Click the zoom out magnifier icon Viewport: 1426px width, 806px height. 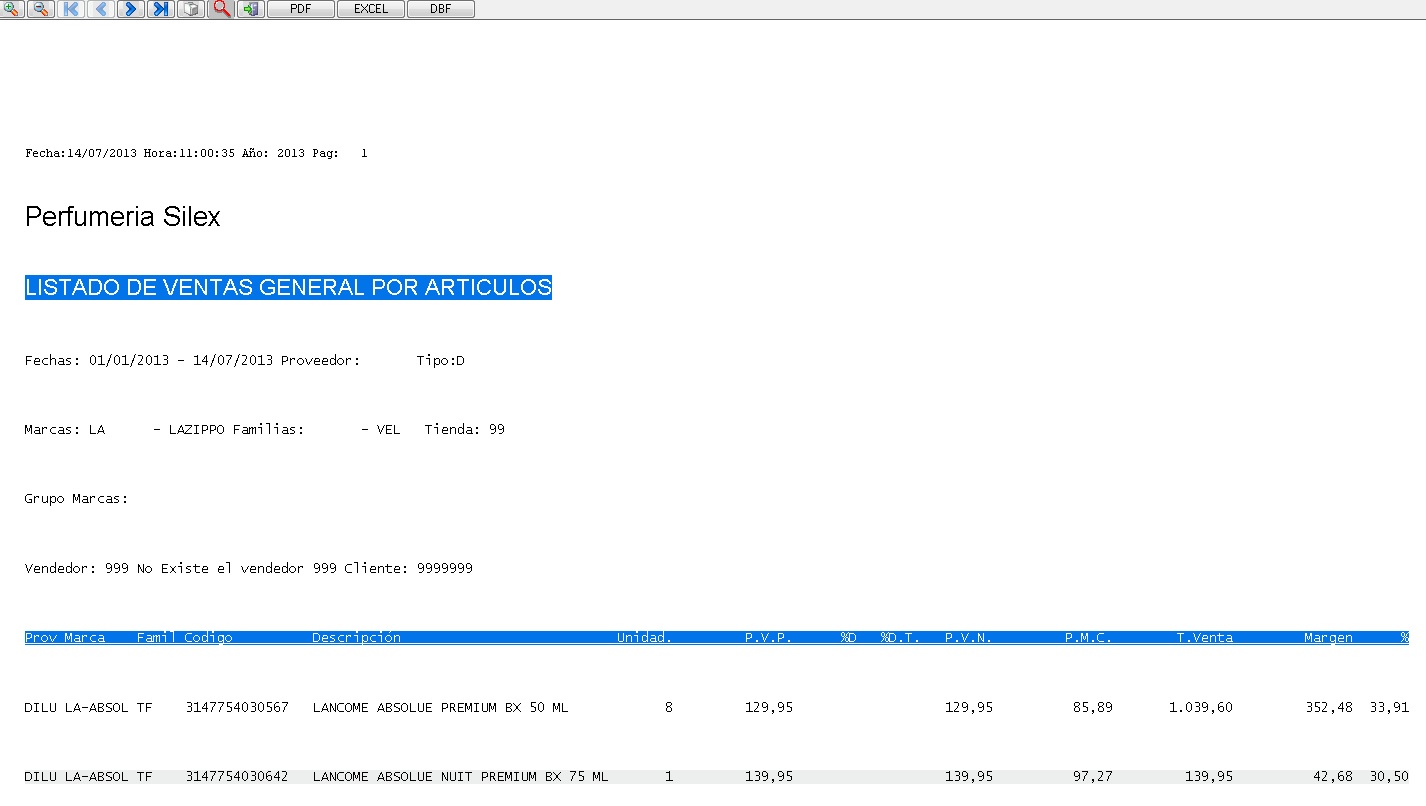[41, 9]
